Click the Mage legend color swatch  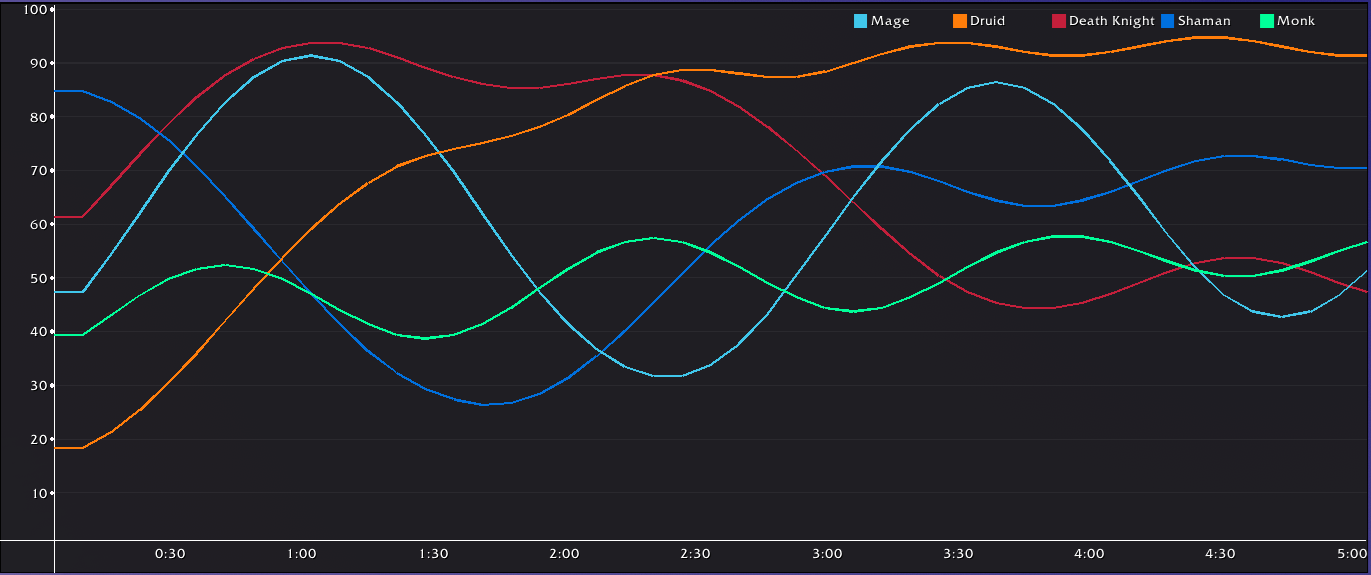pos(860,21)
